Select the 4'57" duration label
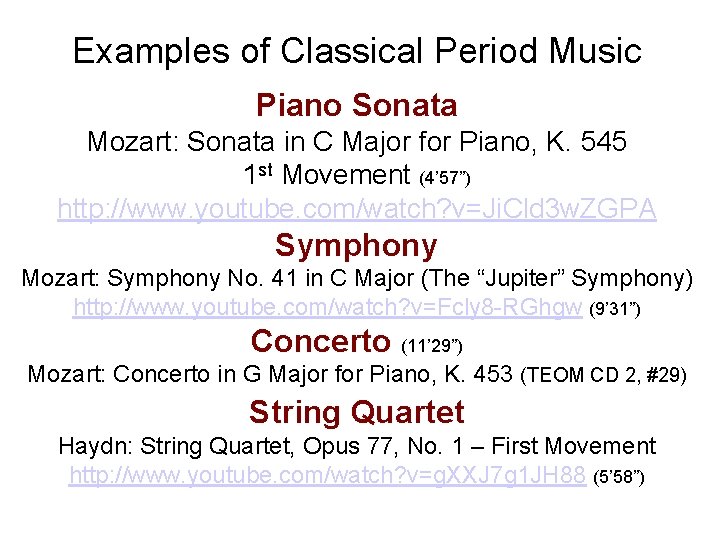This screenshot has width=720, height=540. click(445, 178)
